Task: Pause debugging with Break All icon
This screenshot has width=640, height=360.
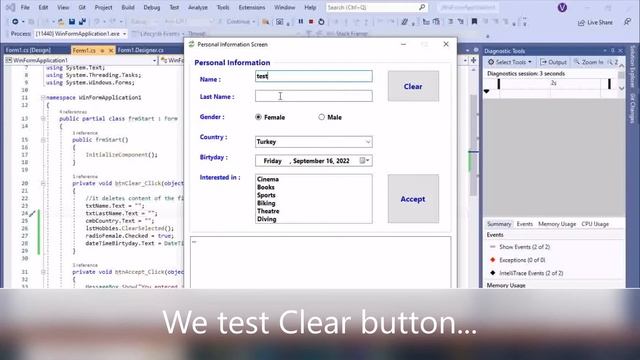Action: click(300, 22)
